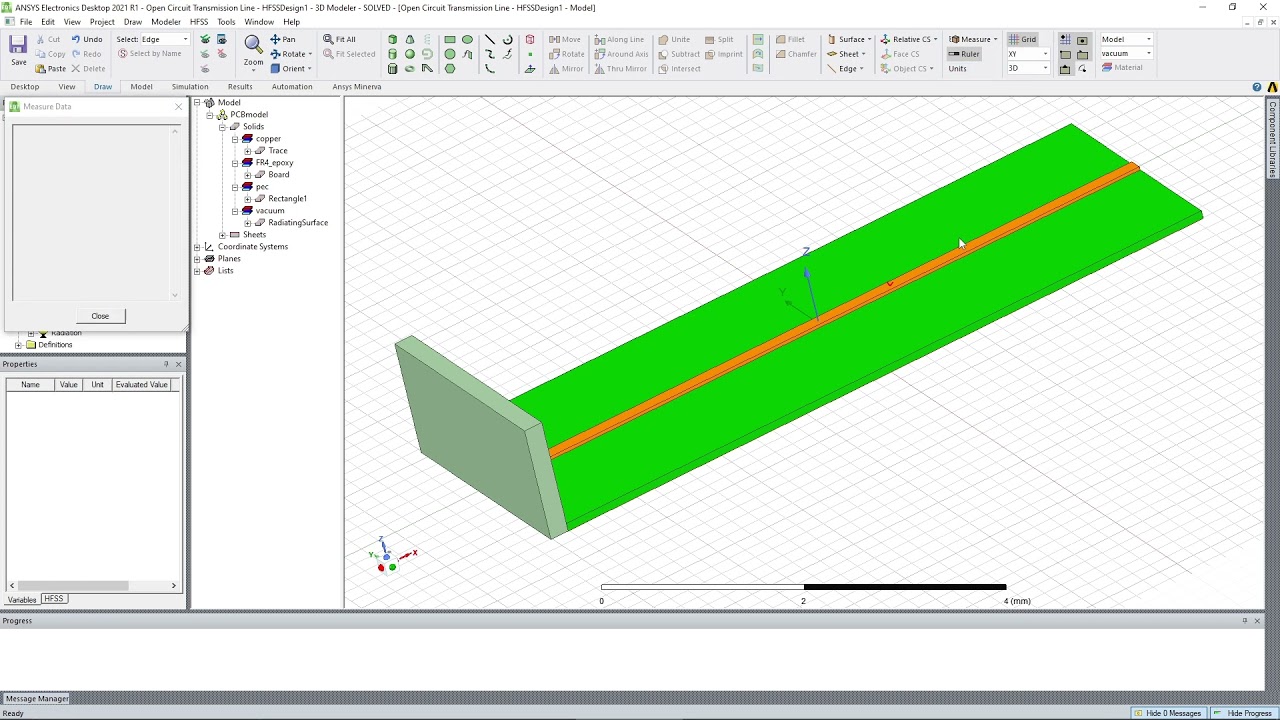The width and height of the screenshot is (1280, 720).
Task: Collapse the copper tree node
Action: 235,139
